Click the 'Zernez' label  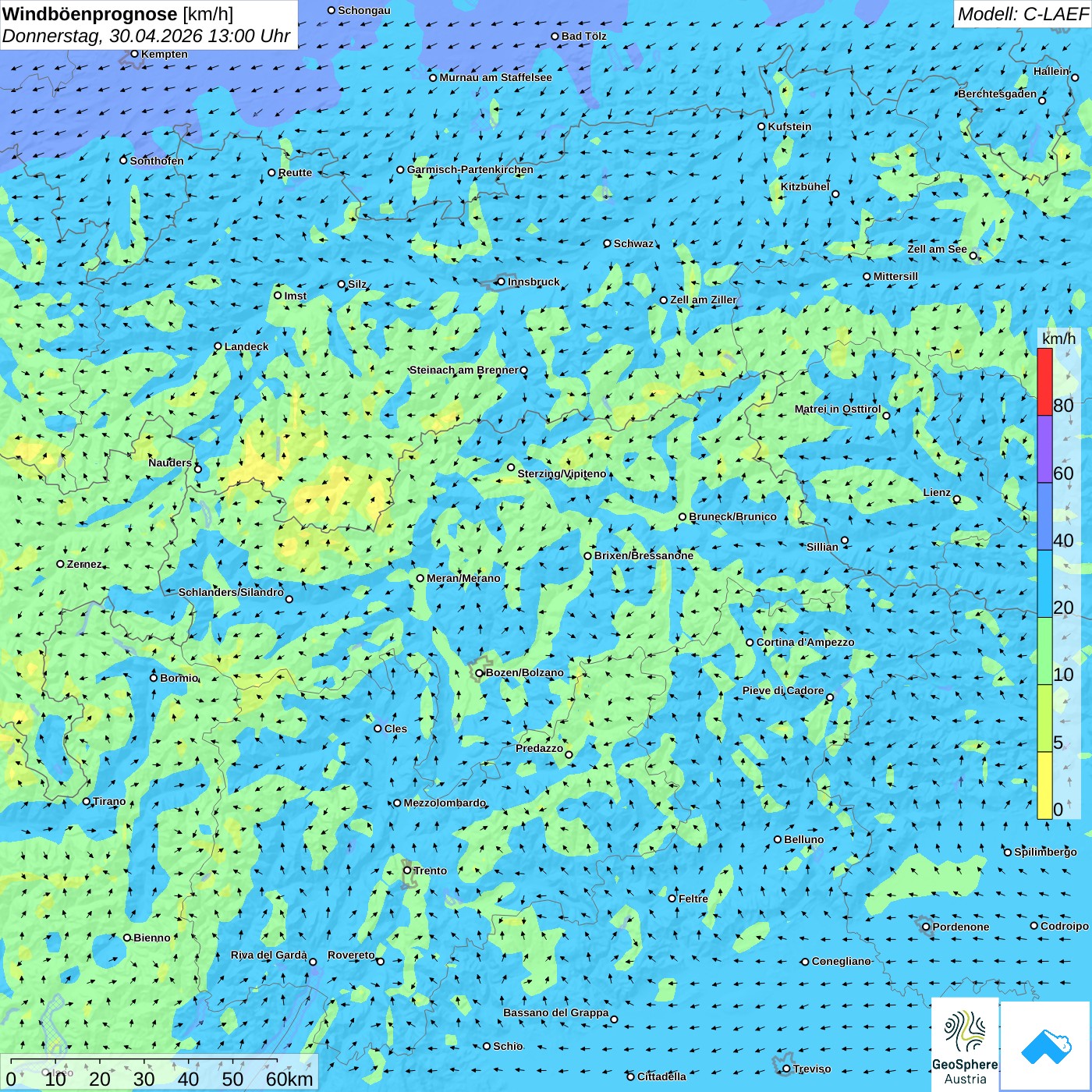(x=84, y=564)
